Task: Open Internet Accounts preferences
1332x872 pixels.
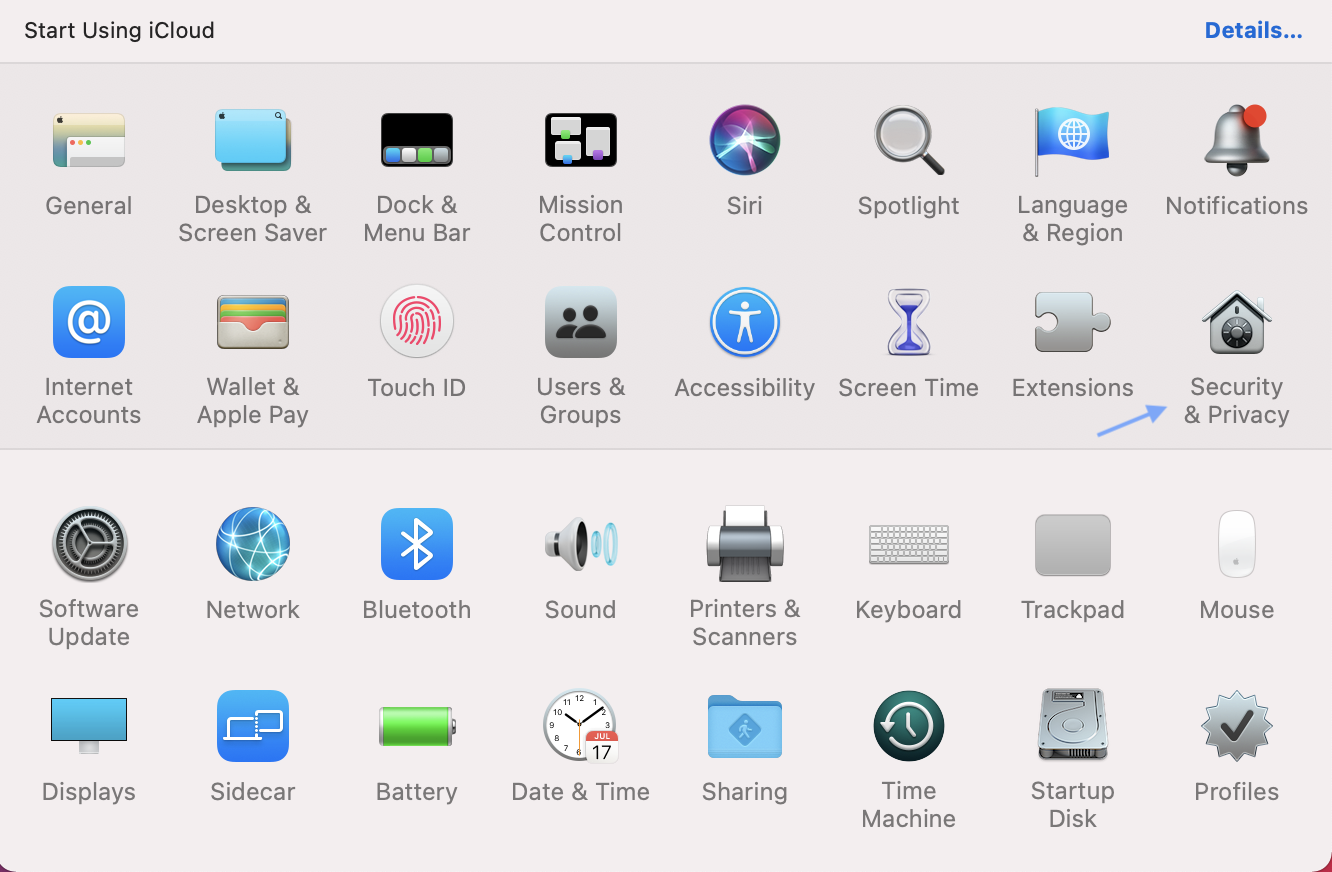Action: coord(89,322)
